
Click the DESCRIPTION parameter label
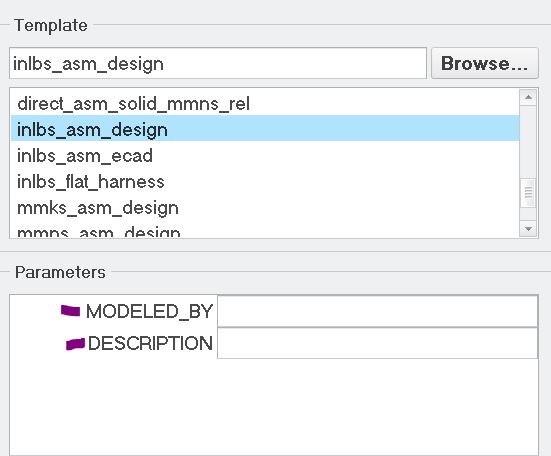[150, 343]
